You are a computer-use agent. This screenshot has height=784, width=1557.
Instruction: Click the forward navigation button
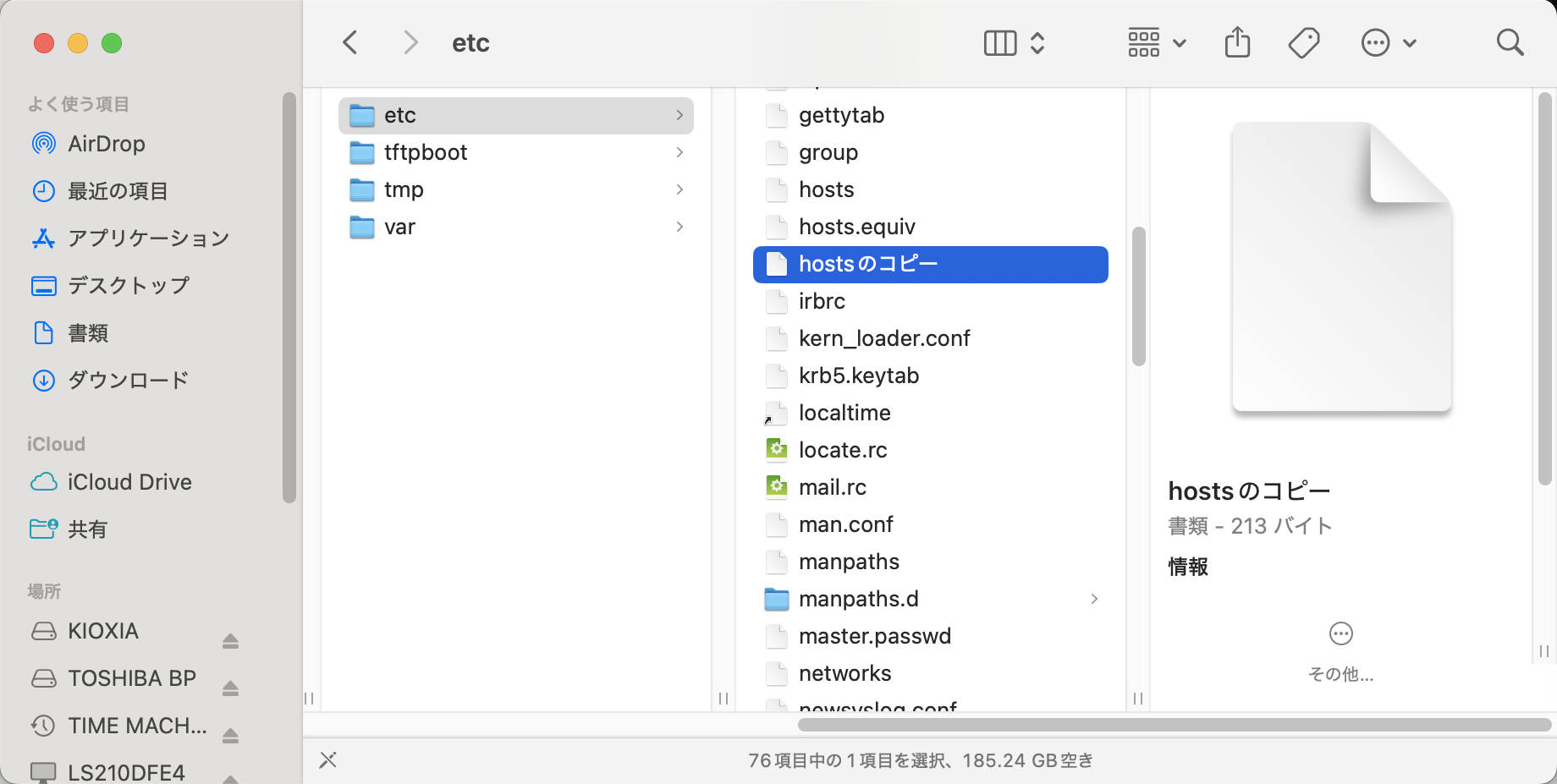pyautogui.click(x=410, y=42)
